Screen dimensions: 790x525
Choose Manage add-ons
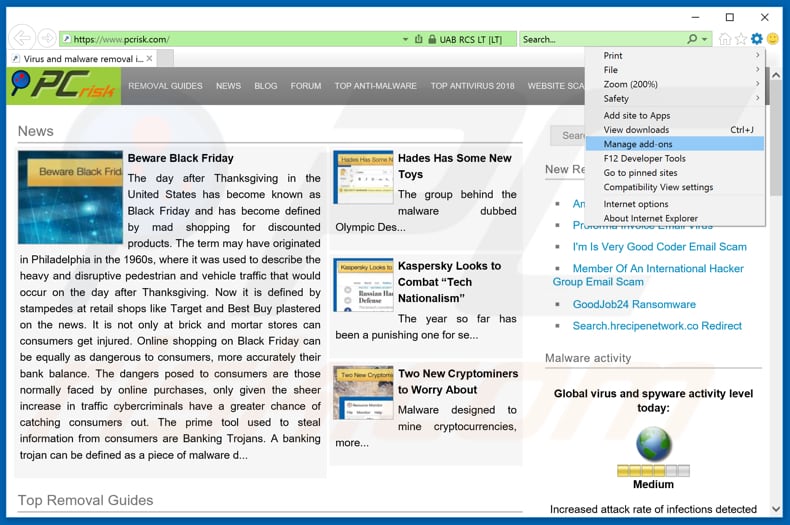click(675, 144)
